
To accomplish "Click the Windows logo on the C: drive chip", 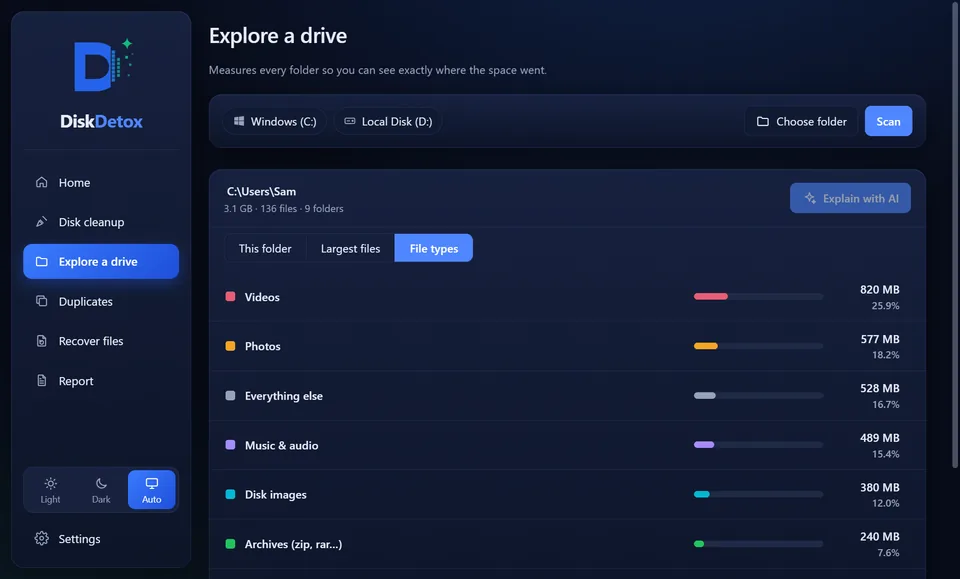I will tap(239, 121).
